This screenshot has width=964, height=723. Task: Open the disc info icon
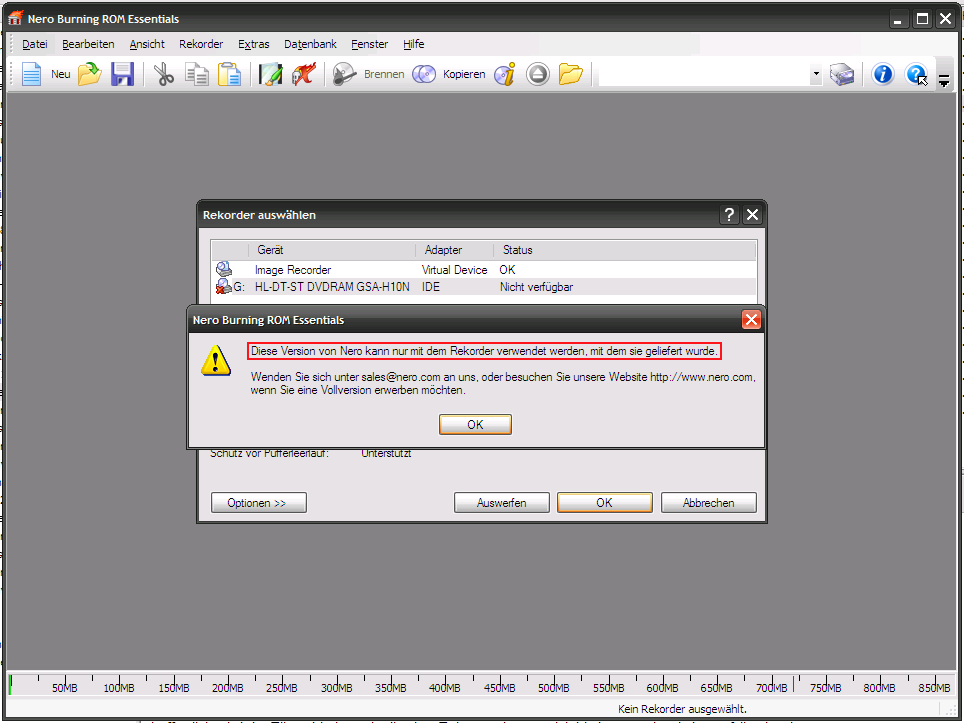(505, 74)
